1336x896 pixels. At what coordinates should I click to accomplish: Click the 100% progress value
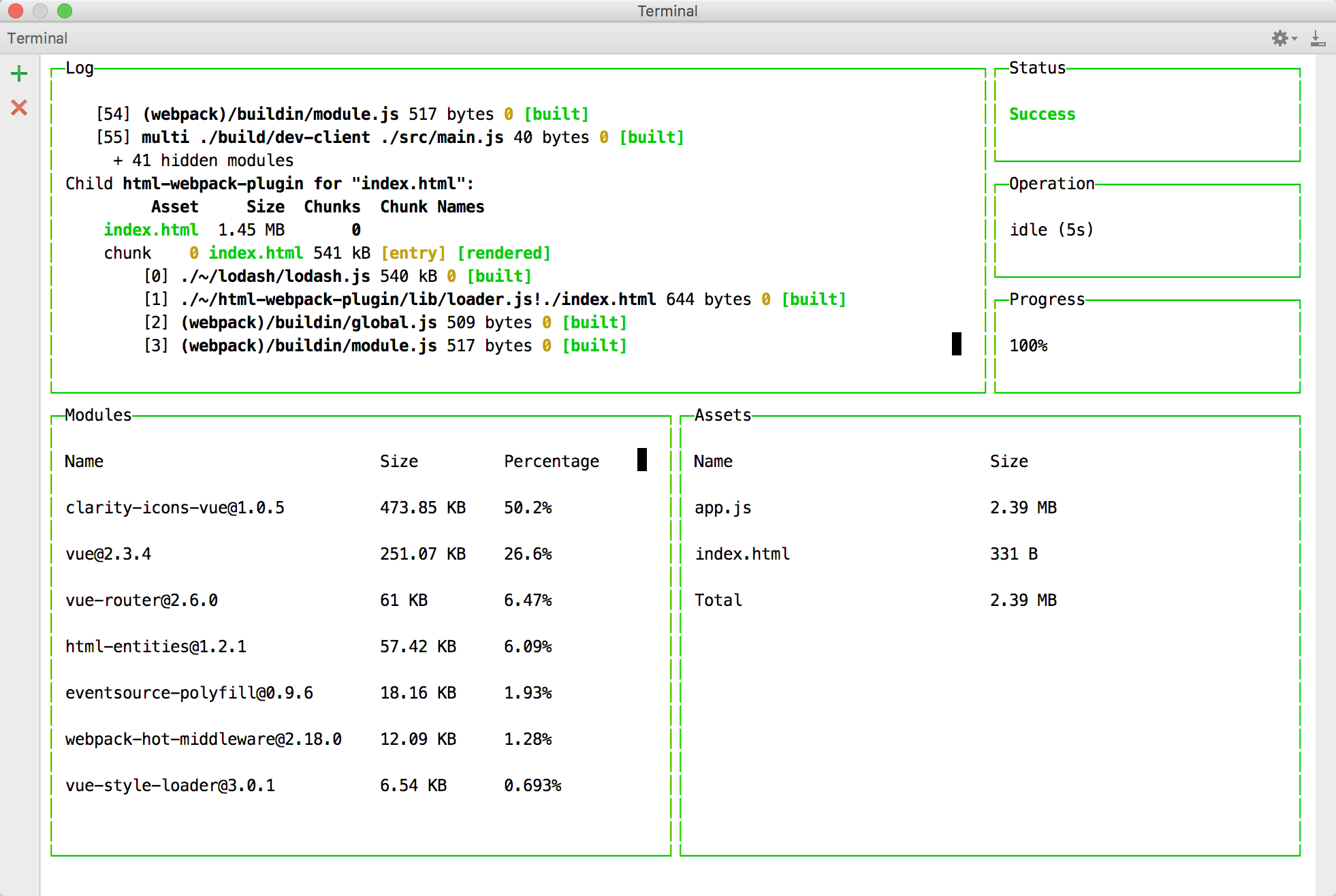click(x=1028, y=346)
